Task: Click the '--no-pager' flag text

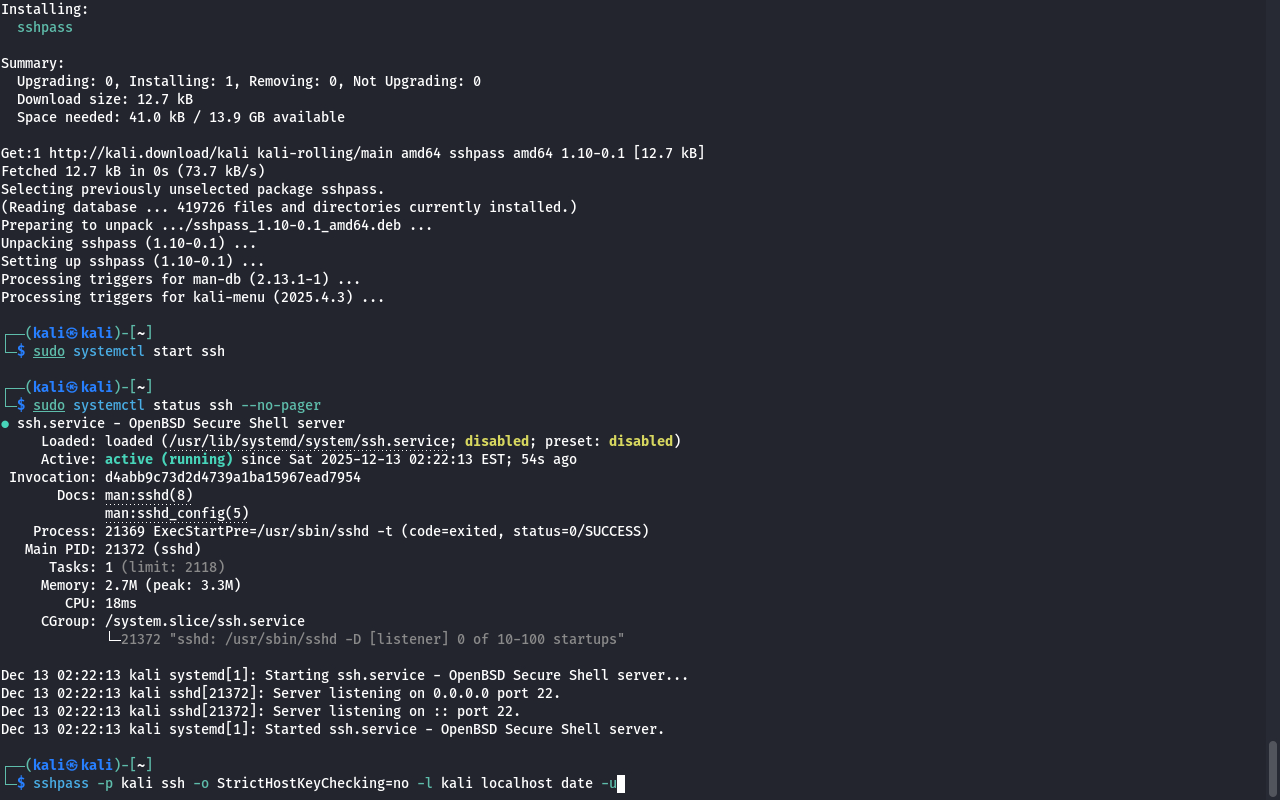Action: 281,405
